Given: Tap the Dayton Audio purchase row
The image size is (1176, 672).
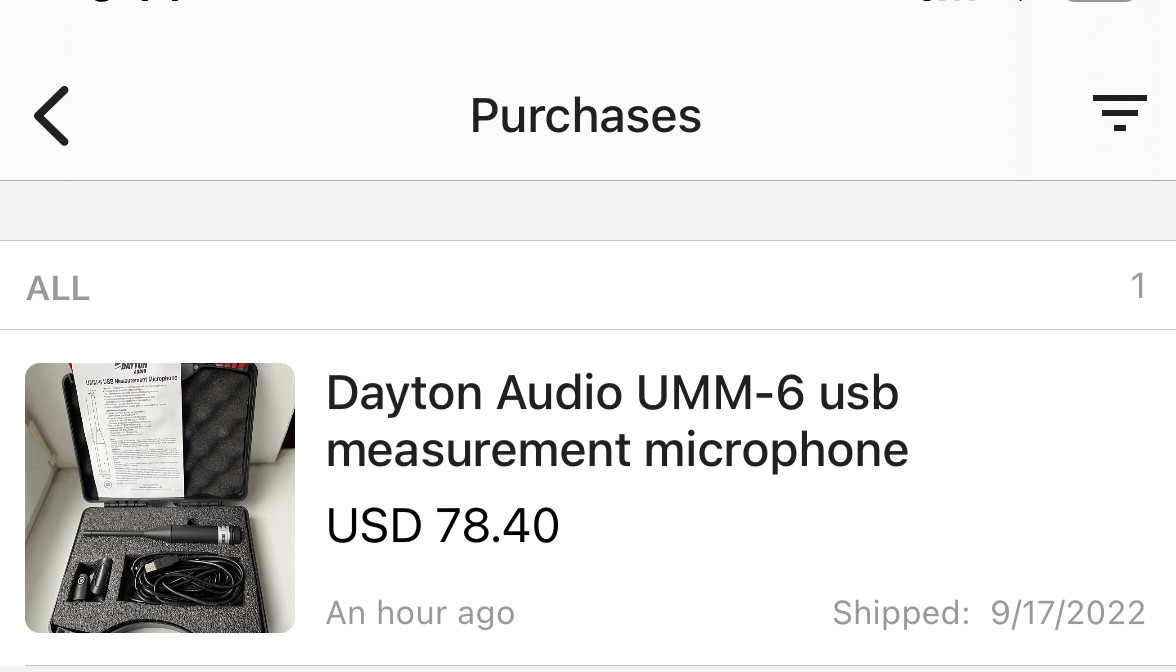Looking at the screenshot, I should click(x=617, y=498).
